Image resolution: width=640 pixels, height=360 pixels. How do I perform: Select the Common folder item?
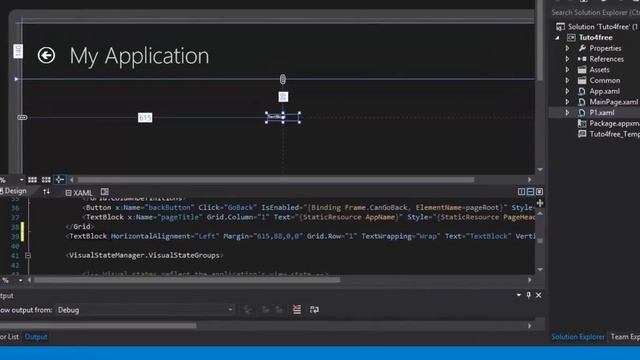(x=604, y=80)
